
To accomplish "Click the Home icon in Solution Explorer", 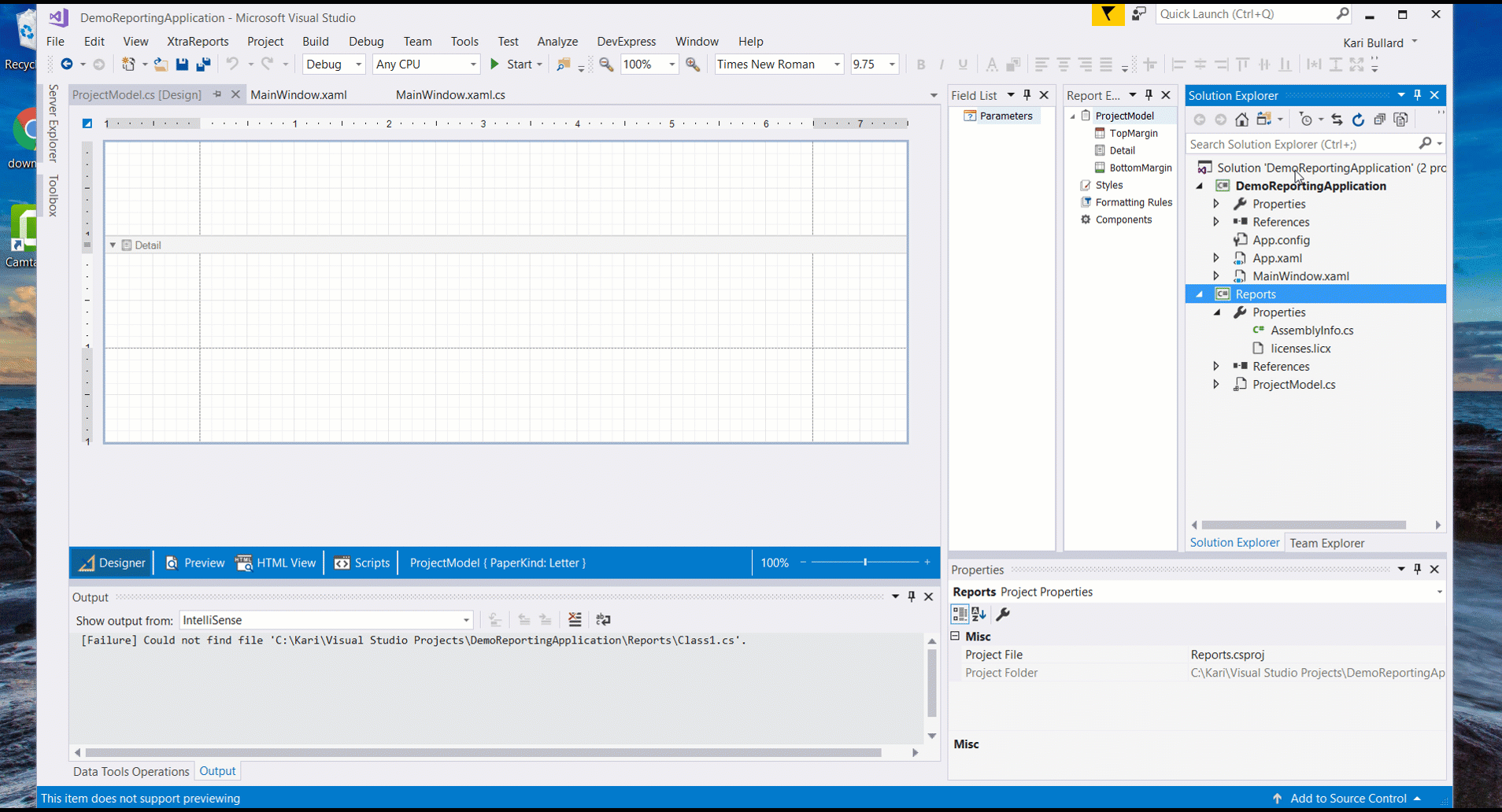I will pos(1241,120).
